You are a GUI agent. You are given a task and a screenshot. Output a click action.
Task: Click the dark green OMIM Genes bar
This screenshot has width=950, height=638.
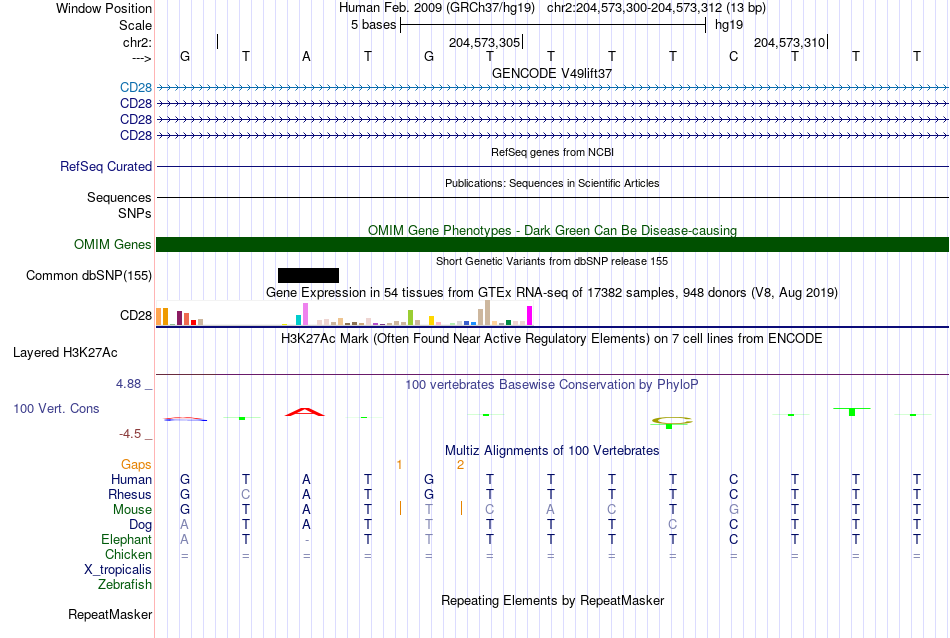point(552,244)
